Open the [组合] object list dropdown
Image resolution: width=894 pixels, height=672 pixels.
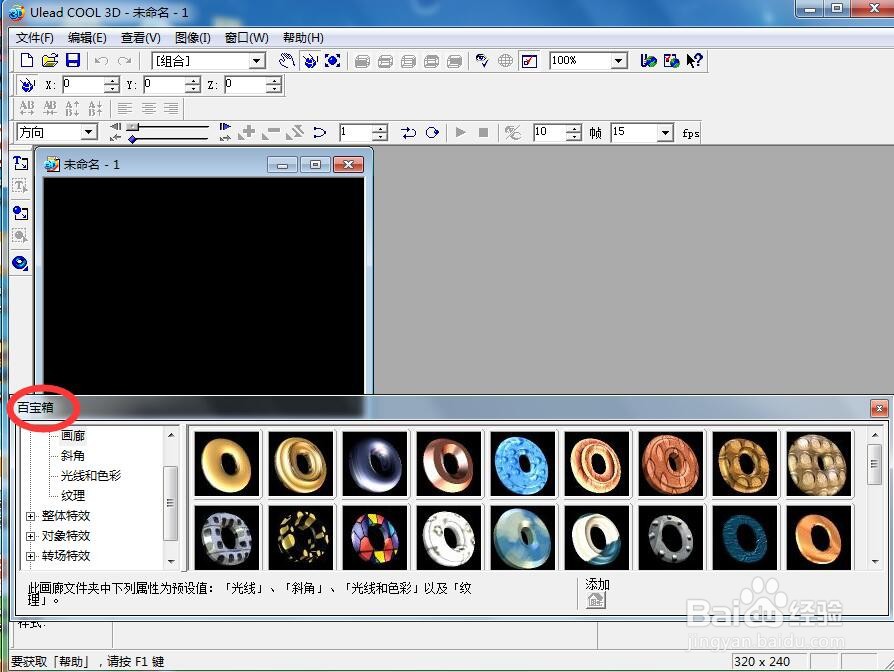[x=257, y=60]
